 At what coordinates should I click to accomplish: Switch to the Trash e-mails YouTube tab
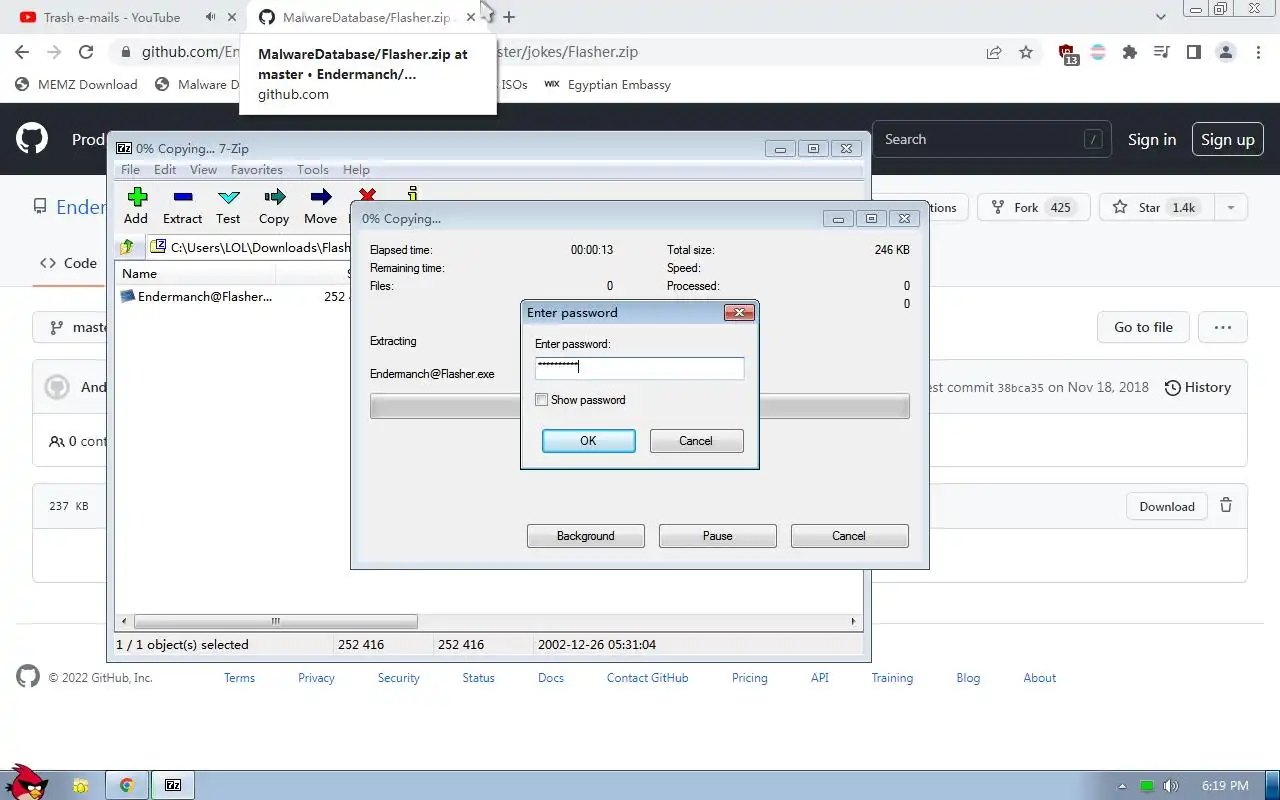coord(111,17)
